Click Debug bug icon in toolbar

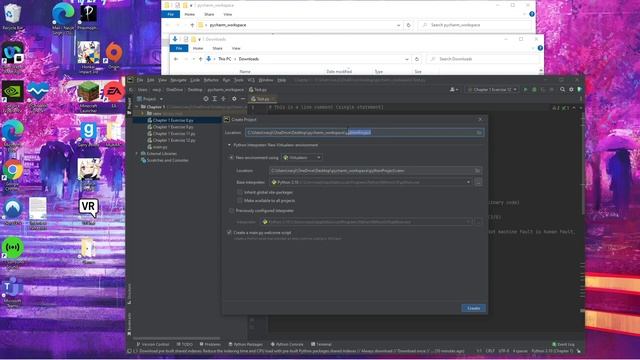coord(534,89)
